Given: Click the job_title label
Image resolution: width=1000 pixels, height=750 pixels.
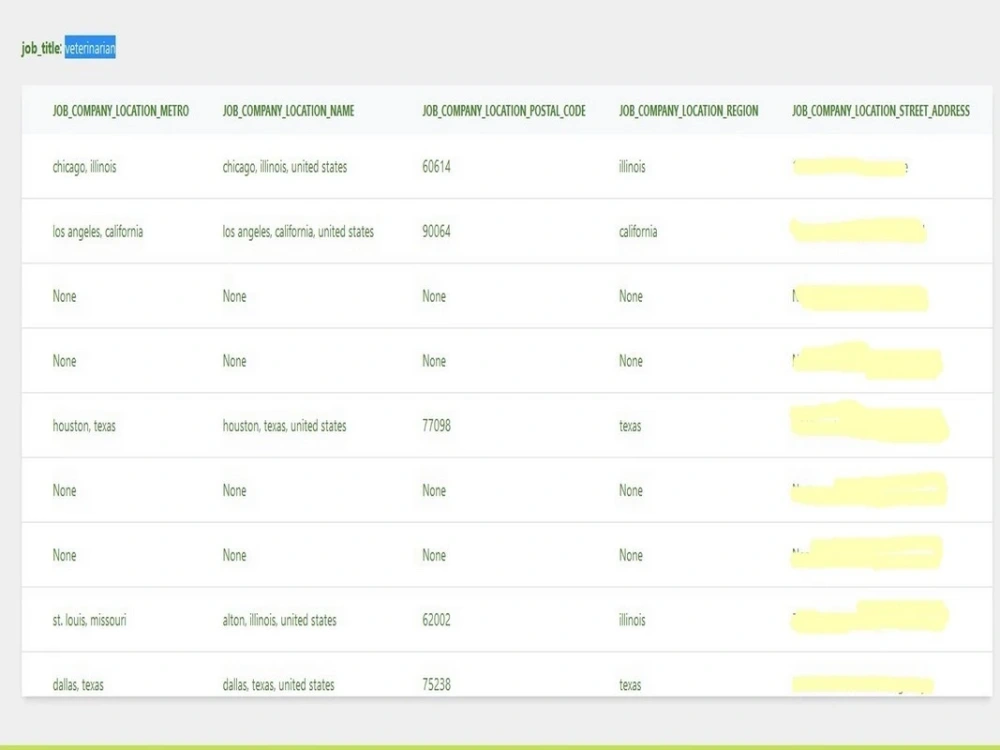Looking at the screenshot, I should tap(41, 48).
